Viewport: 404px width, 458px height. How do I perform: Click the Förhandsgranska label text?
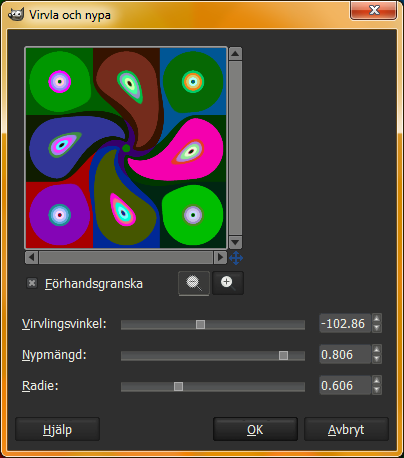(94, 284)
